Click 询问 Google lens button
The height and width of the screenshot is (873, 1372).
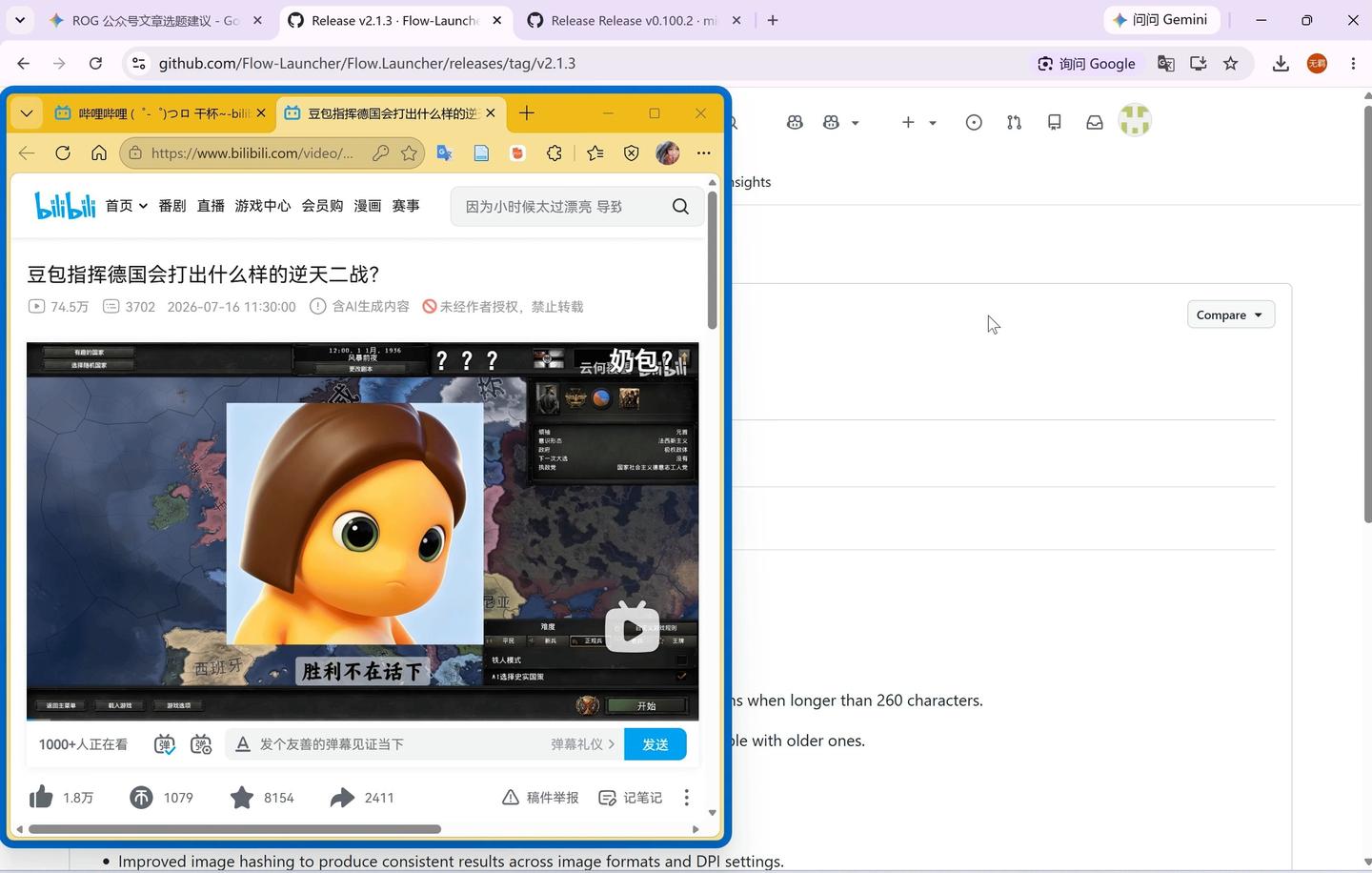pos(1086,63)
